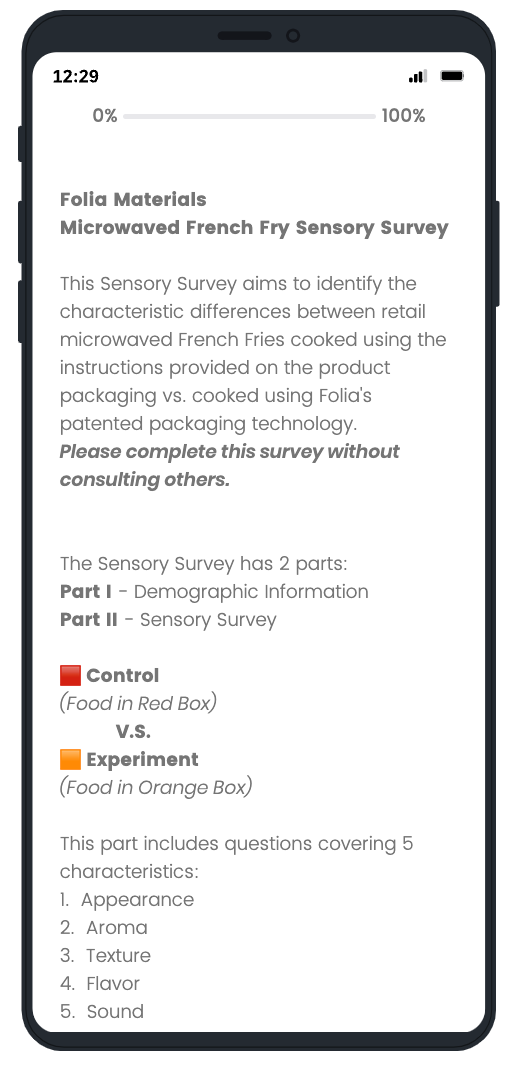Click the bold Experiment label
The height and width of the screenshot is (1068, 520).
(x=142, y=760)
